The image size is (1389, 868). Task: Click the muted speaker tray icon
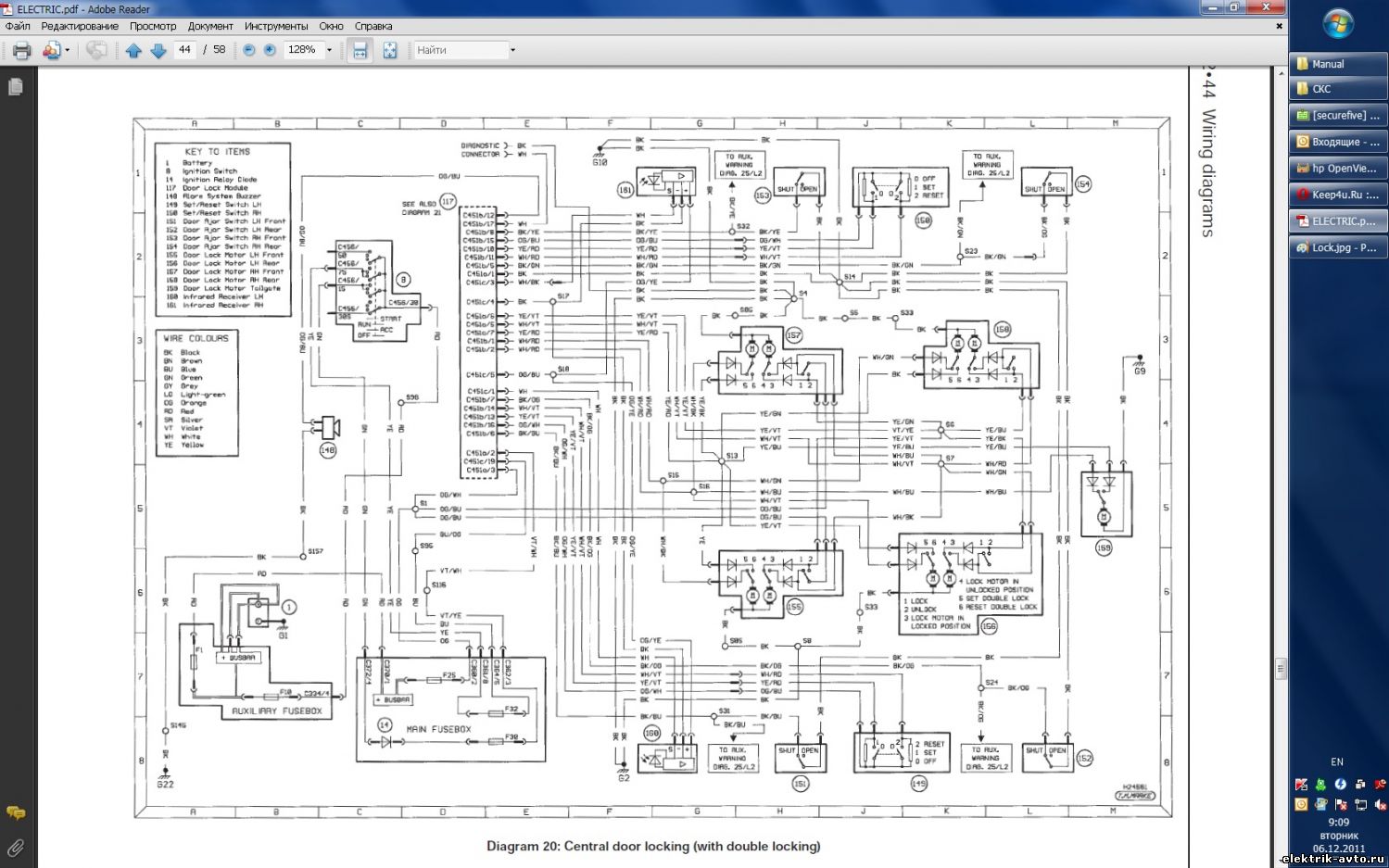[x=1380, y=804]
